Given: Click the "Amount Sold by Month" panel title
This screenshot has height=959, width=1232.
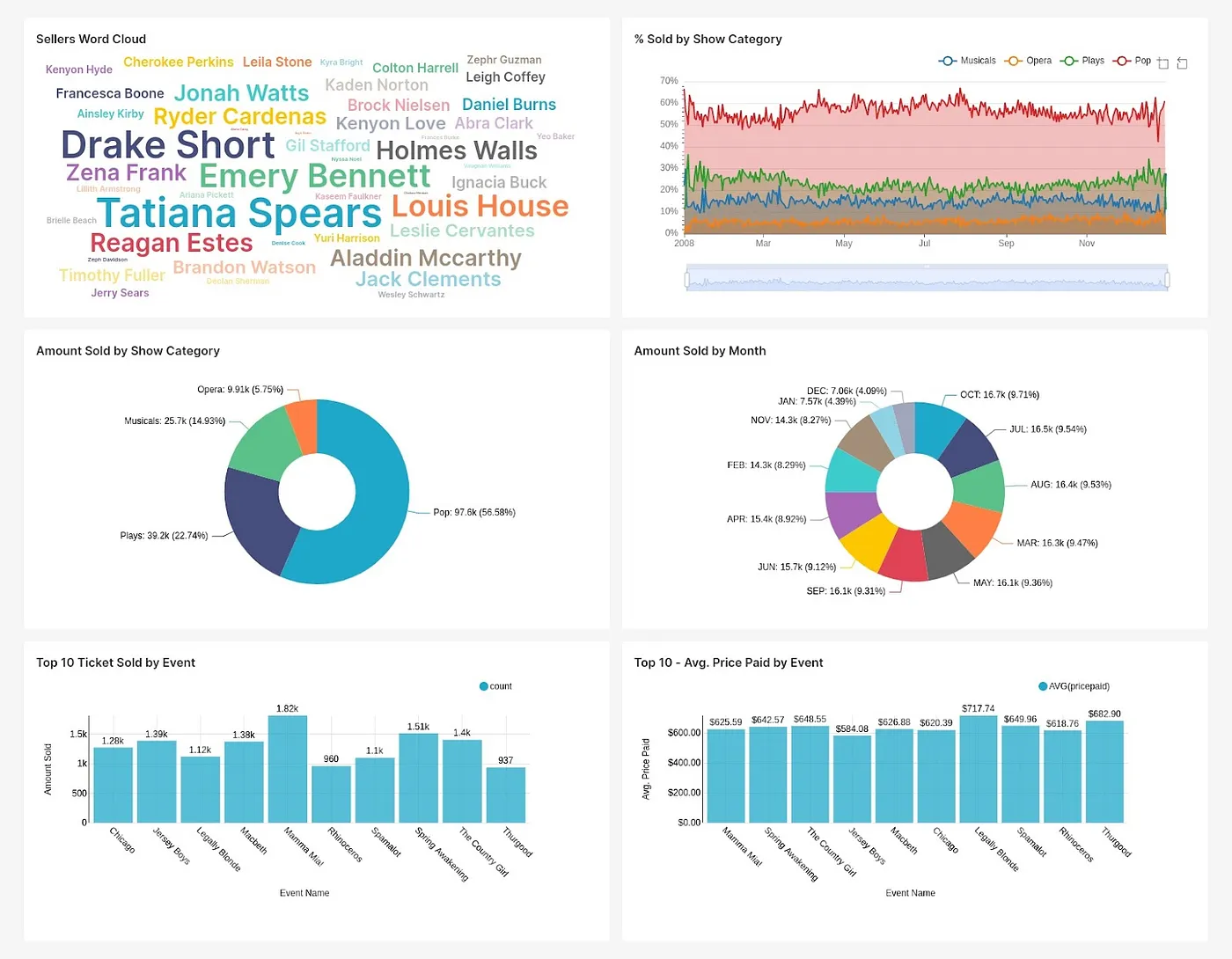Looking at the screenshot, I should point(700,351).
